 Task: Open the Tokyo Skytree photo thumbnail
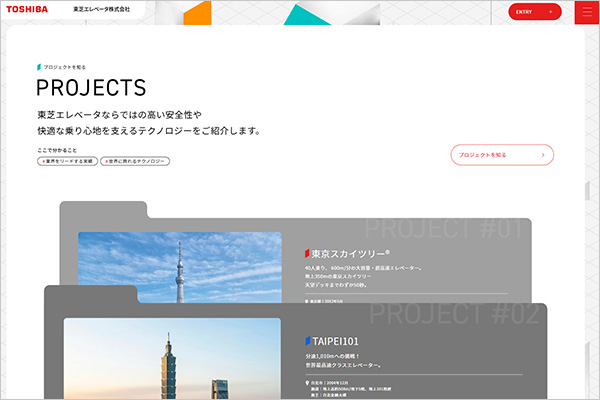point(180,267)
